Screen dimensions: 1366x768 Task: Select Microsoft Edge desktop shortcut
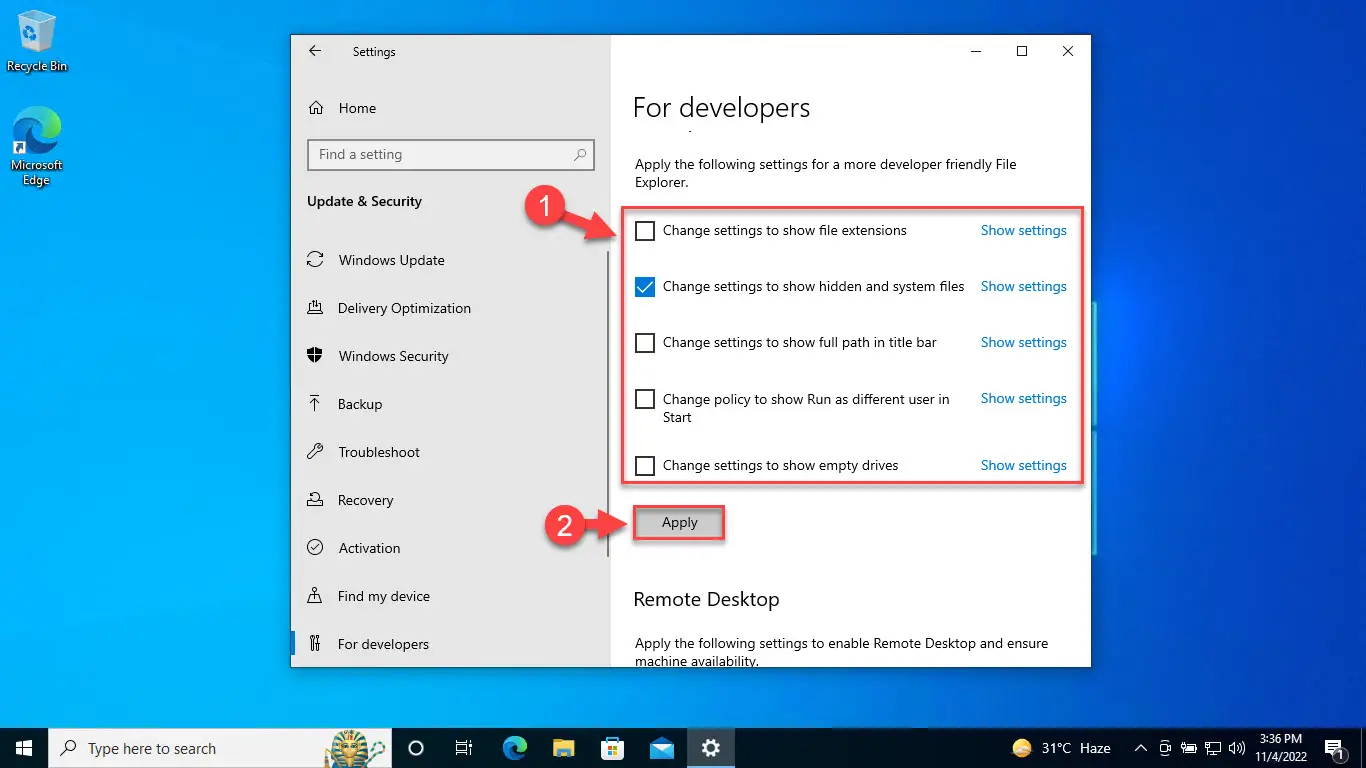click(37, 147)
